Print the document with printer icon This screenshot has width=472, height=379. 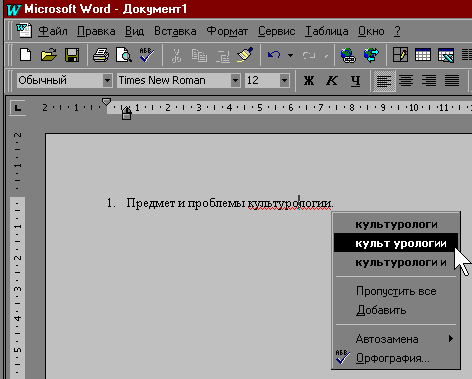coord(101,55)
